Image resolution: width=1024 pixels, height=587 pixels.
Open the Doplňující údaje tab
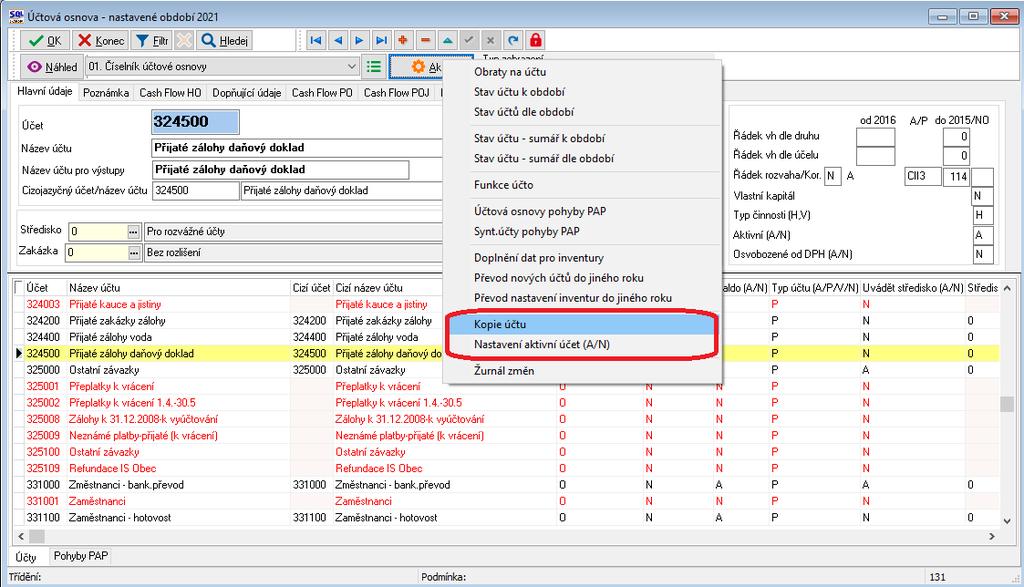(x=246, y=93)
